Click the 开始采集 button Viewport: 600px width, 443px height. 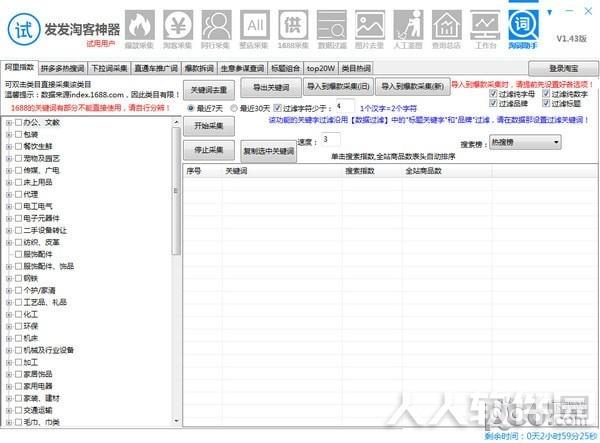coord(209,126)
